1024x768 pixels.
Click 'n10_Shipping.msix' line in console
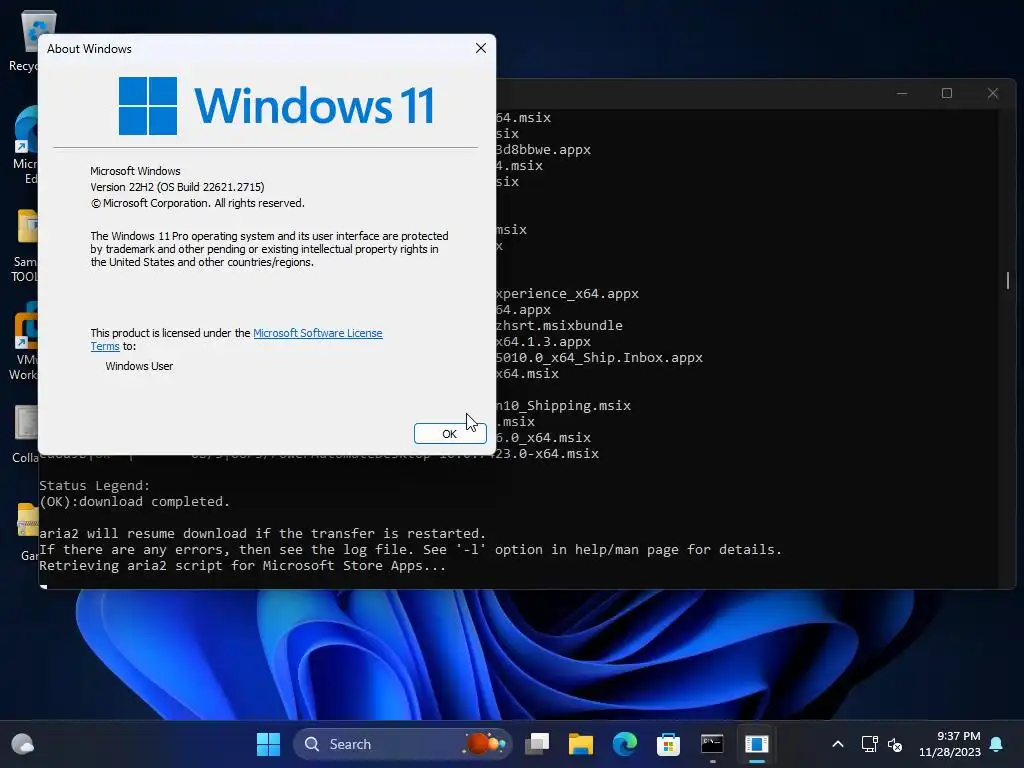563,406
